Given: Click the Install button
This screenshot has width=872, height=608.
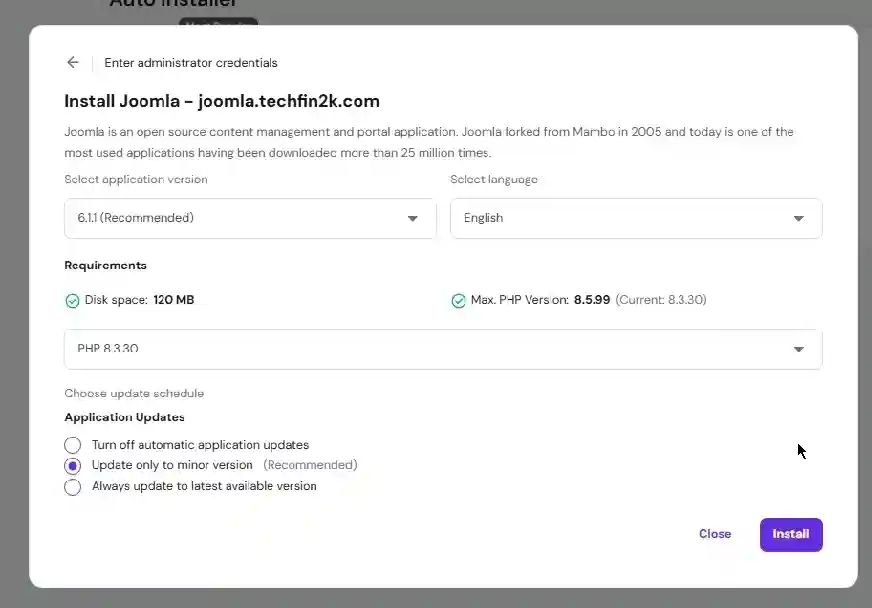Looking at the screenshot, I should (x=791, y=535).
